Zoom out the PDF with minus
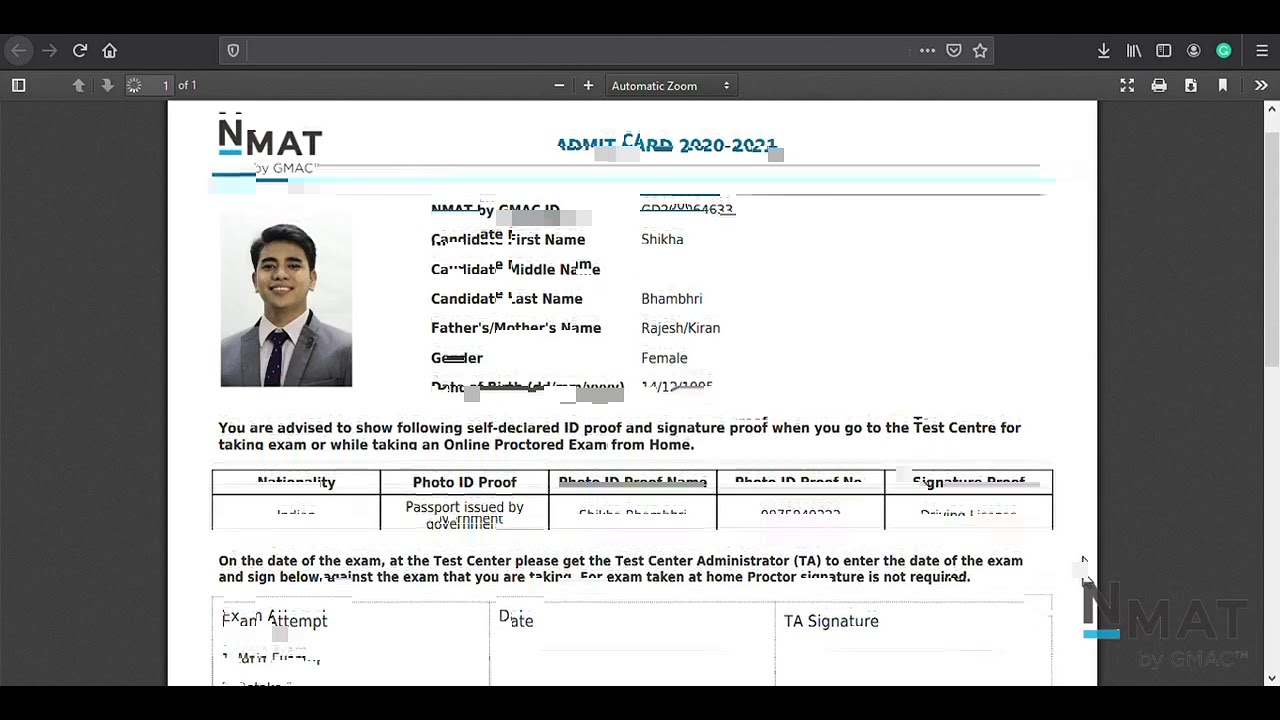The image size is (1280, 720). (559, 86)
